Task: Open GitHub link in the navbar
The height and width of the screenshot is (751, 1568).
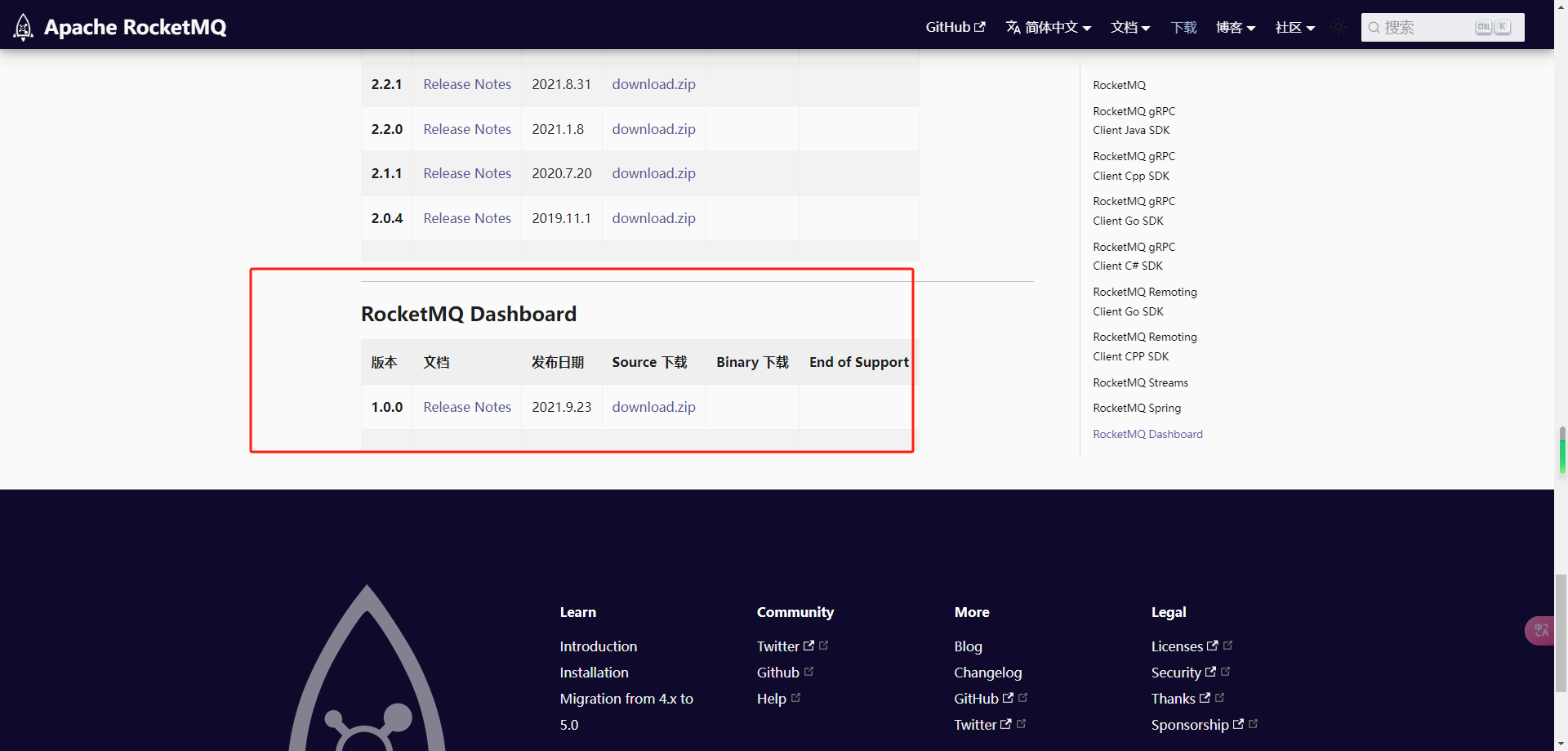Action: pos(955,27)
